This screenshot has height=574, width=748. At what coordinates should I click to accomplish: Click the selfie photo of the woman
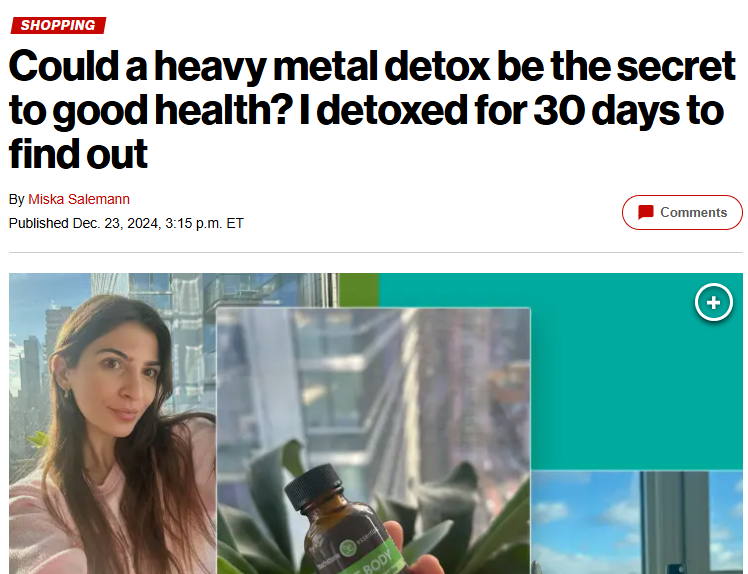(x=113, y=423)
